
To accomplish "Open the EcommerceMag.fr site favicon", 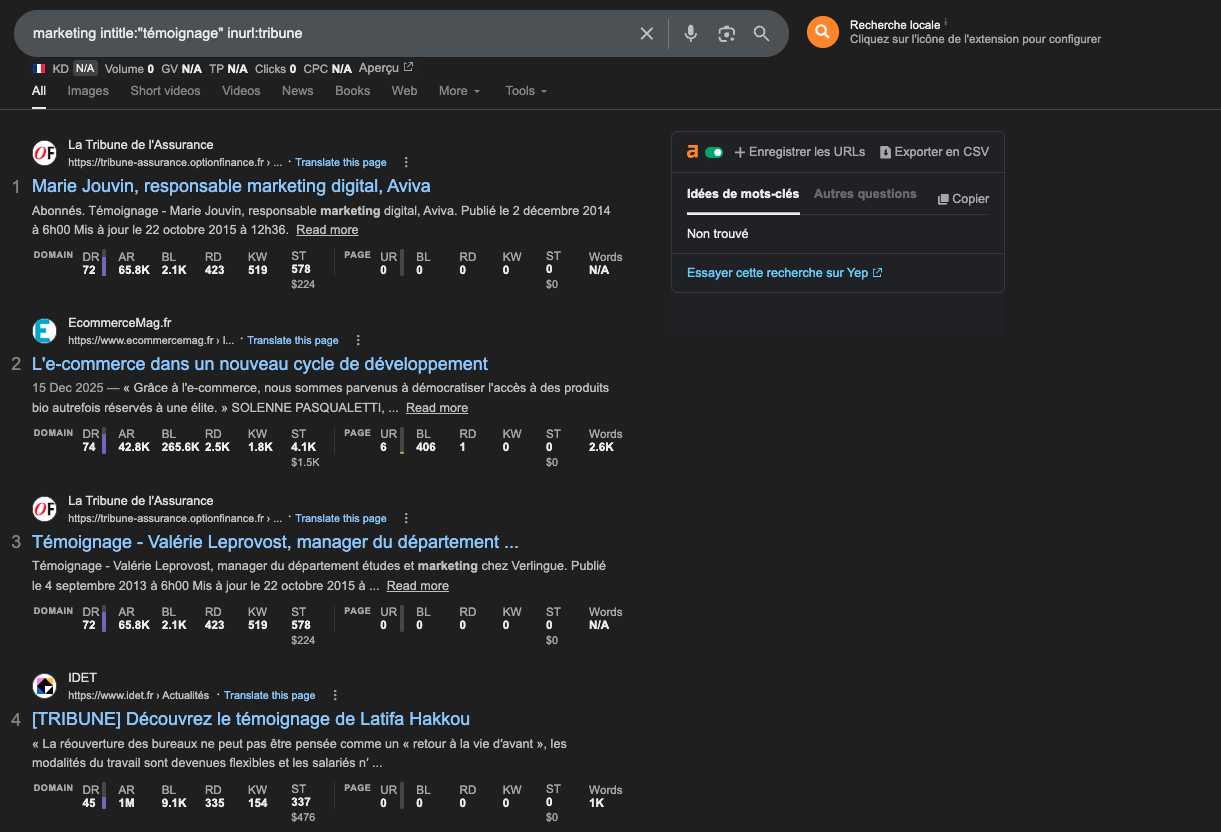I will [44, 330].
